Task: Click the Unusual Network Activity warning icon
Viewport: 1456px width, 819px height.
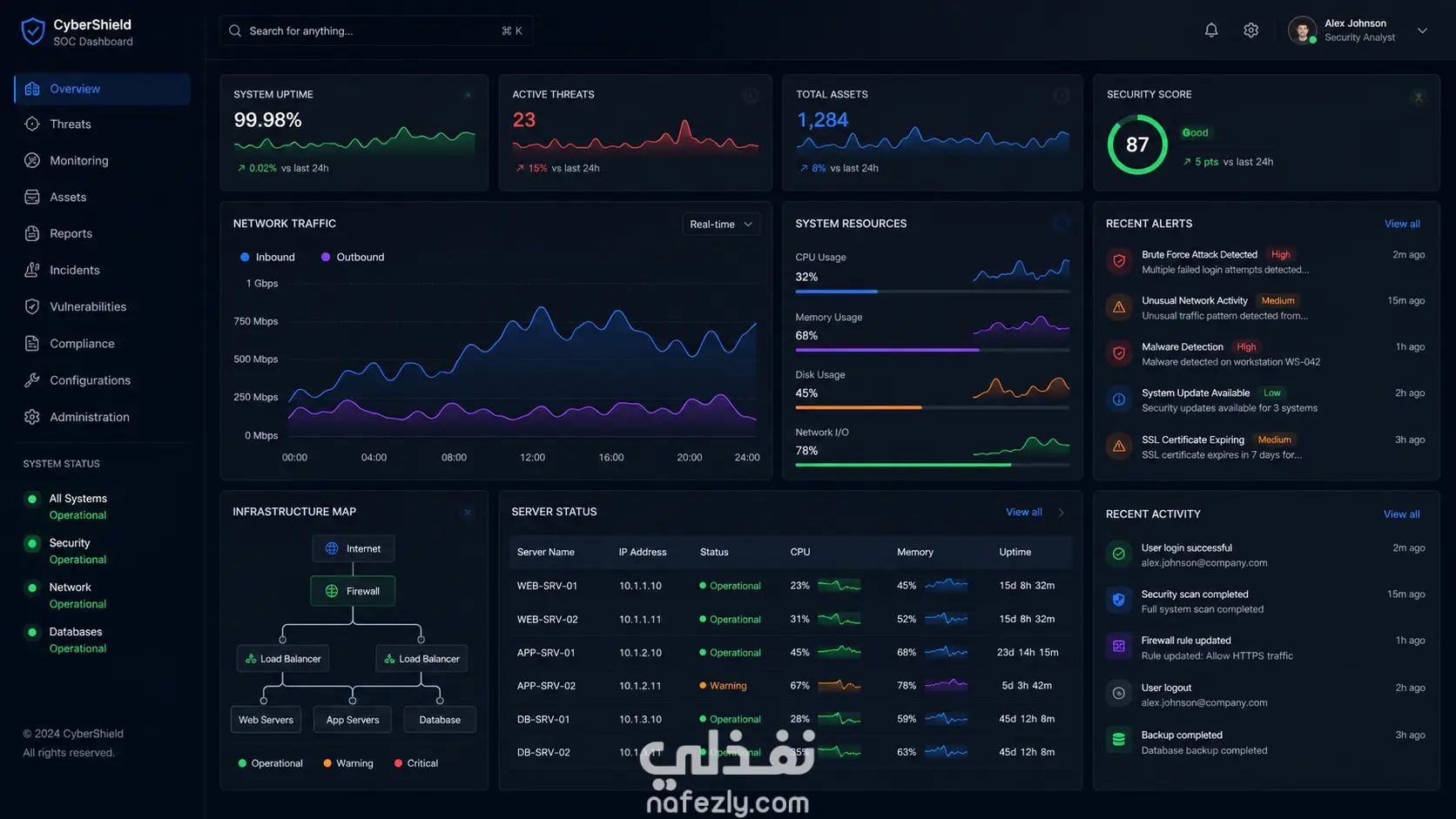Action: click(x=1119, y=307)
